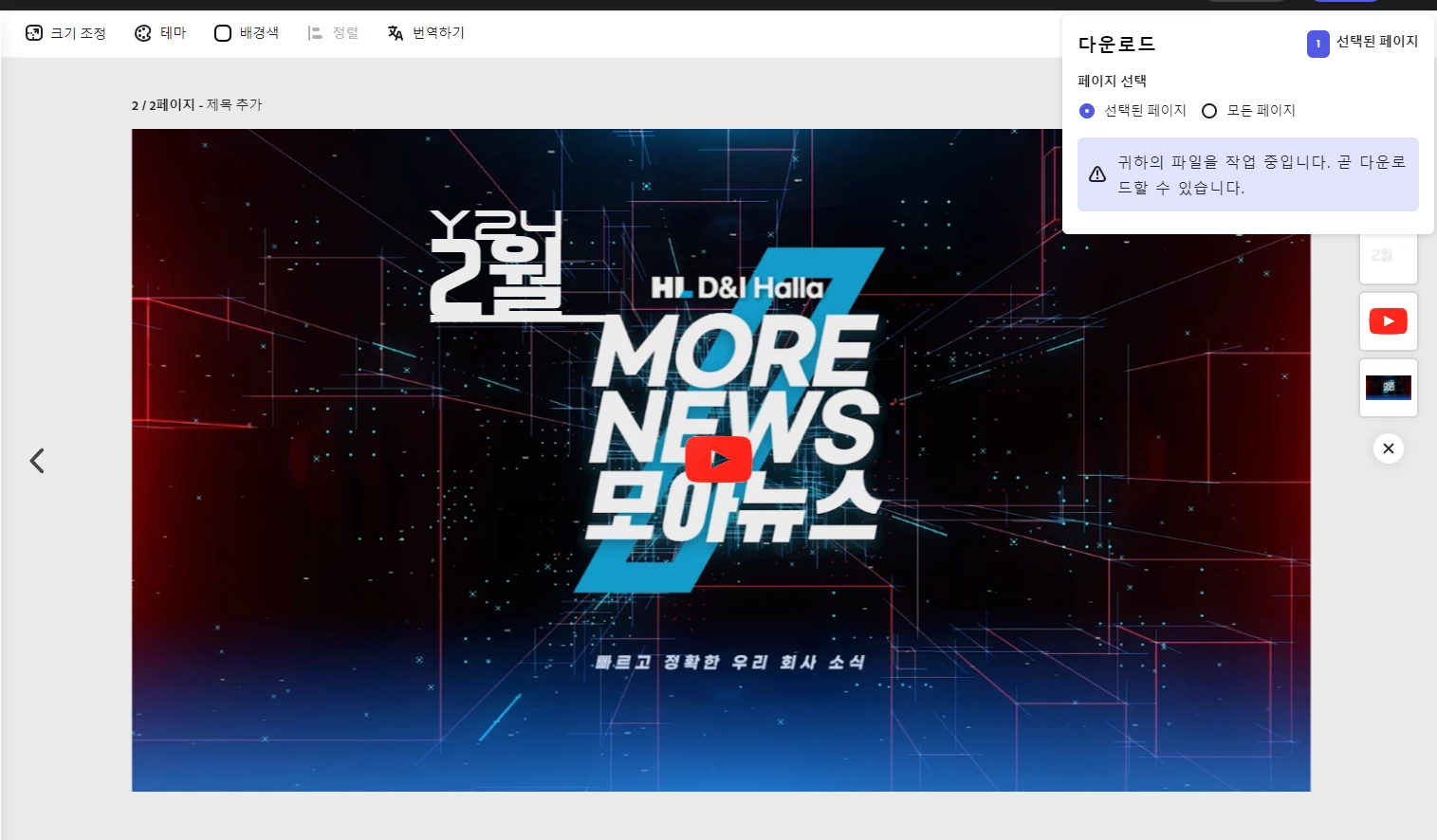
Task: Open the 크기 조정 resize tool
Action: click(x=65, y=33)
